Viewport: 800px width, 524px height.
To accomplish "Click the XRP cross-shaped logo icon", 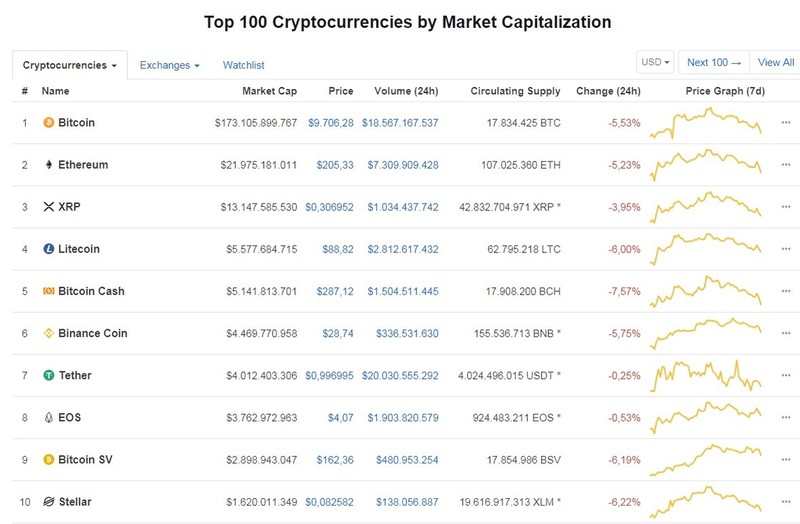I will 48,207.
